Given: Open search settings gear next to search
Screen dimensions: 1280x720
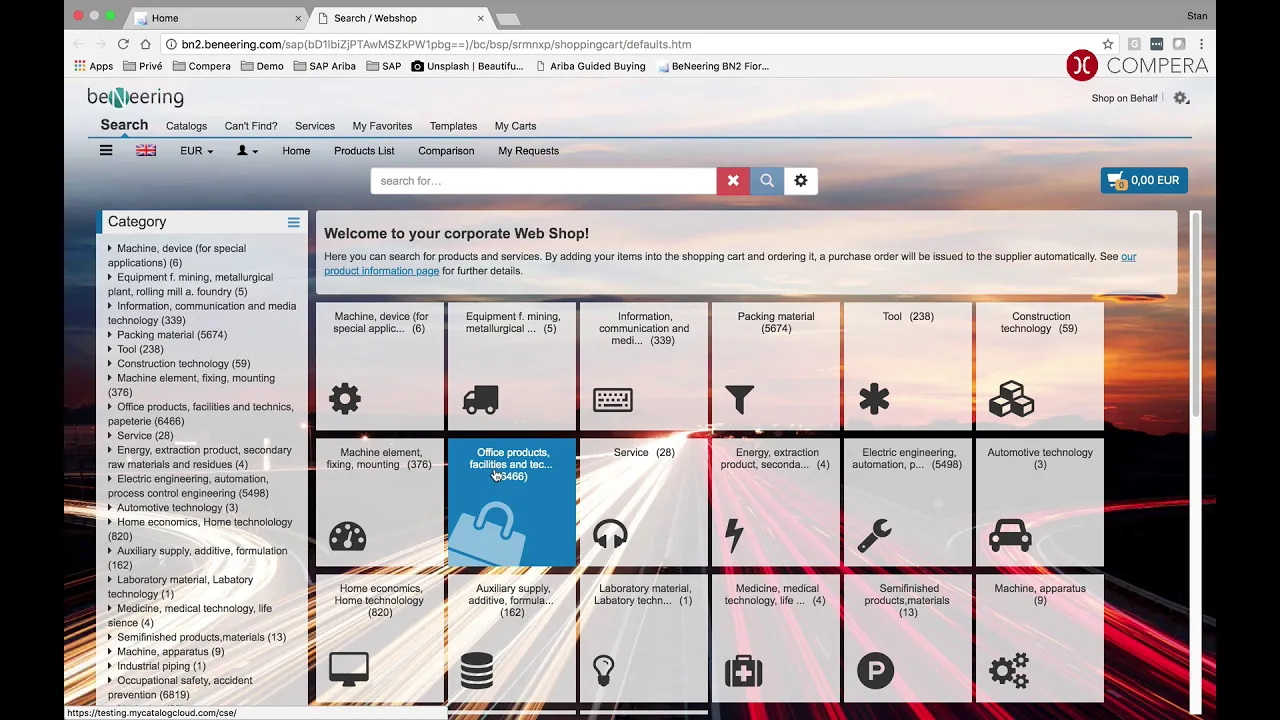Looking at the screenshot, I should (x=801, y=181).
